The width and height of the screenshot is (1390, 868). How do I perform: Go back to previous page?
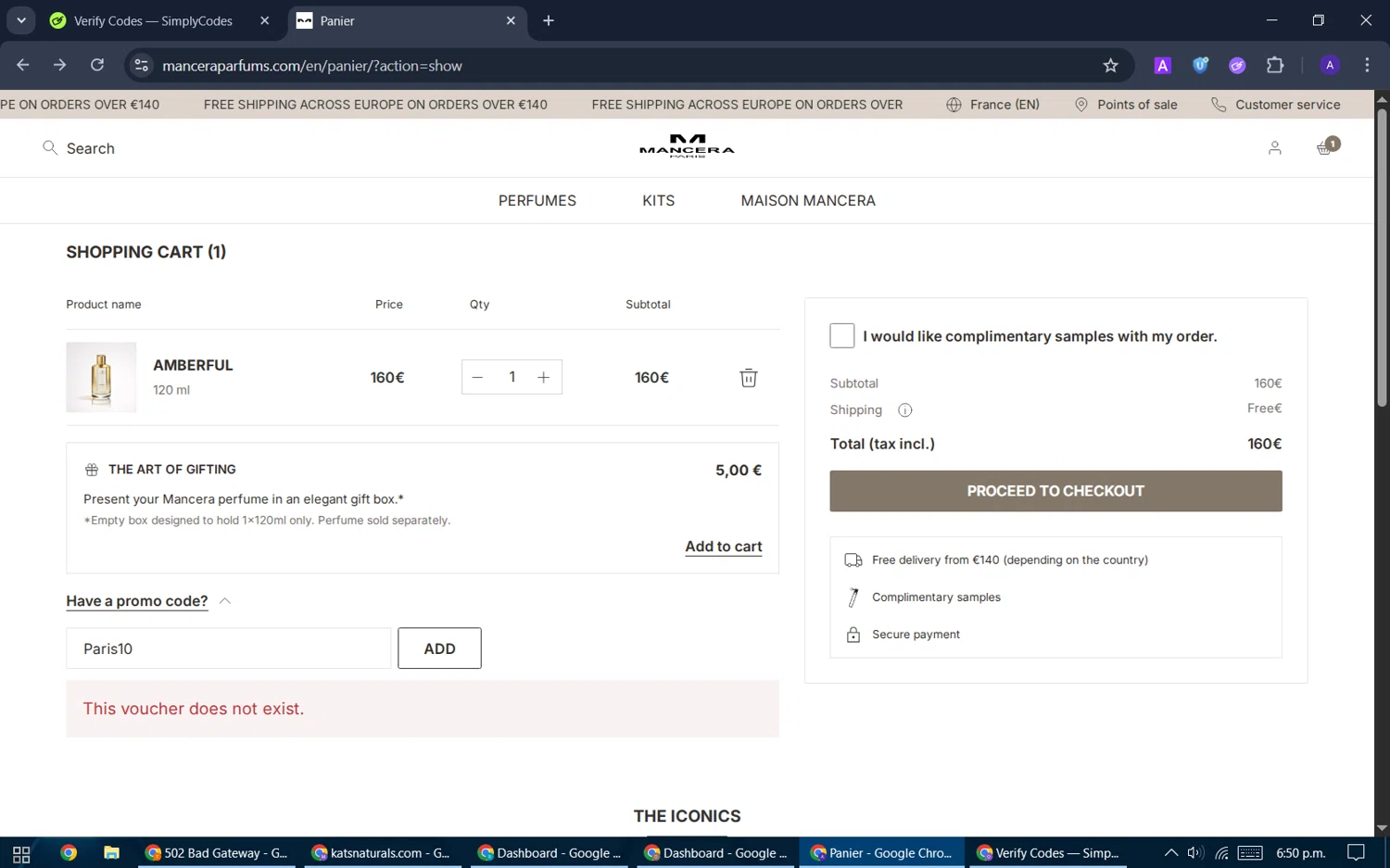pyautogui.click(x=23, y=65)
